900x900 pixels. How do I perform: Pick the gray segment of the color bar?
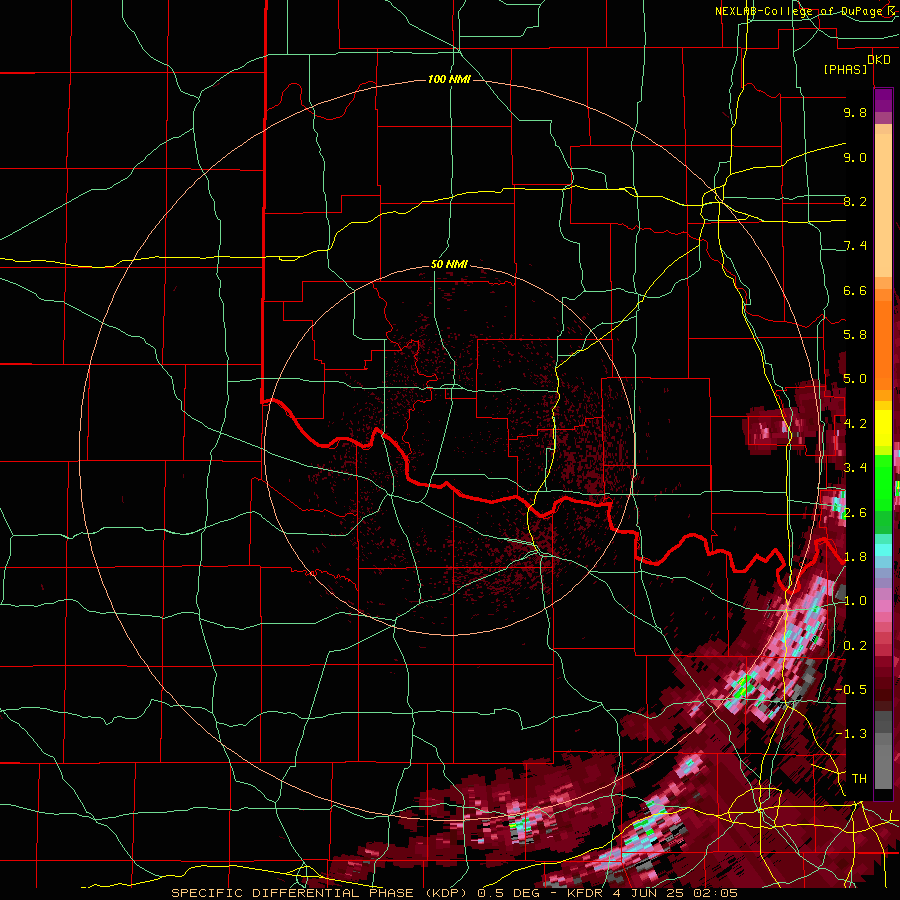click(883, 749)
